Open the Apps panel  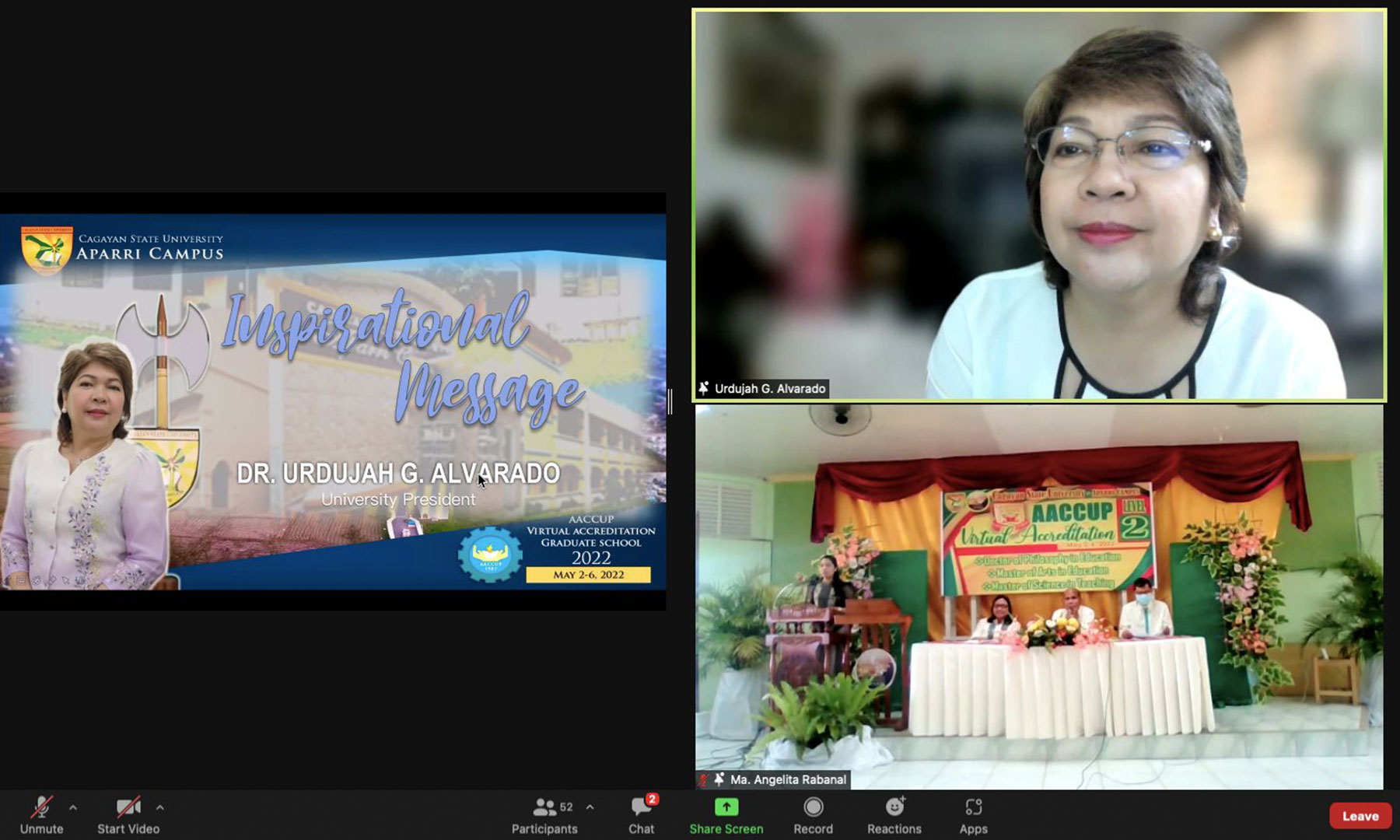(973, 815)
